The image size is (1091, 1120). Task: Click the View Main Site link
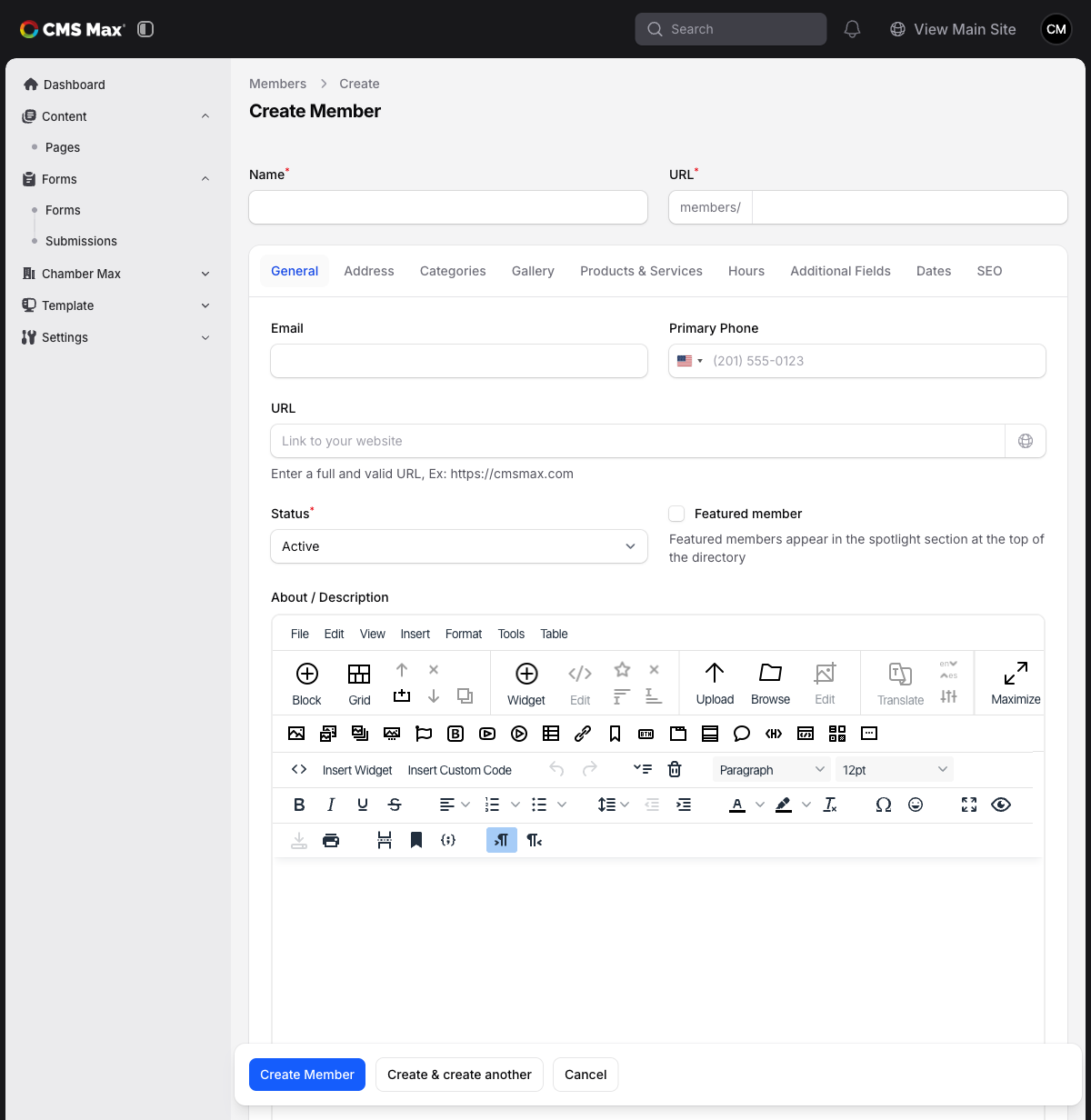[x=953, y=29]
